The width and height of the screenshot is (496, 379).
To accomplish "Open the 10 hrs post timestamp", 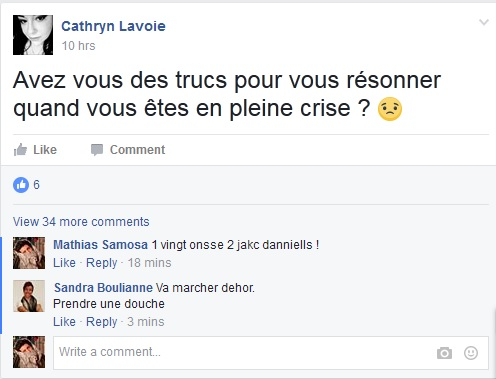I will (78, 46).
